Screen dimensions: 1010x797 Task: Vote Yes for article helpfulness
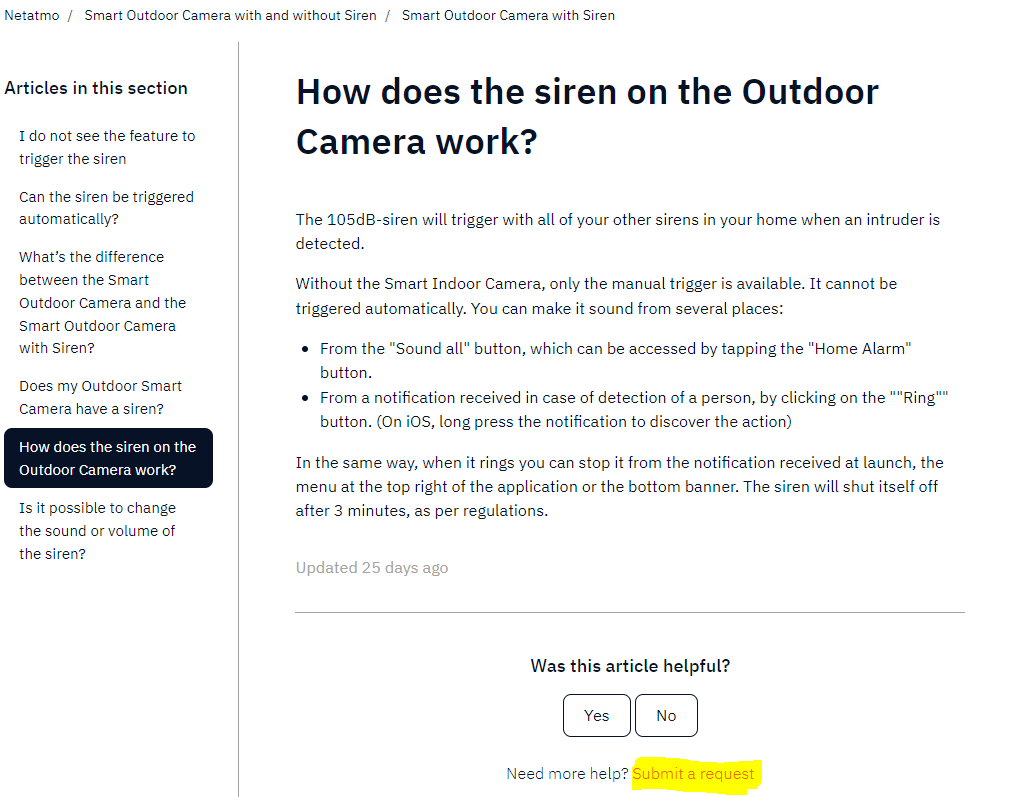[596, 715]
